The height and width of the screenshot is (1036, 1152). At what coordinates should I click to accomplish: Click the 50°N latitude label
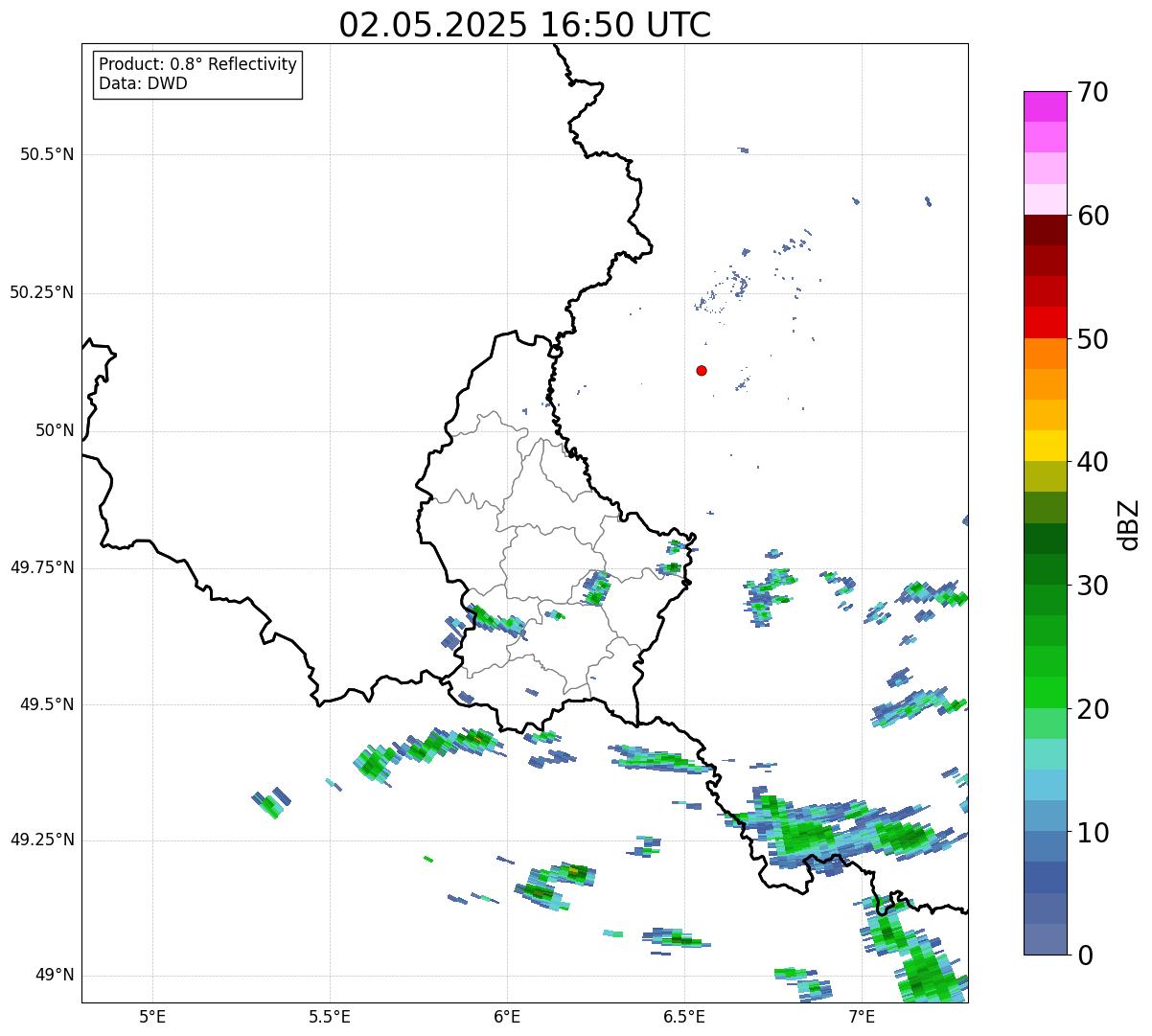55,430
